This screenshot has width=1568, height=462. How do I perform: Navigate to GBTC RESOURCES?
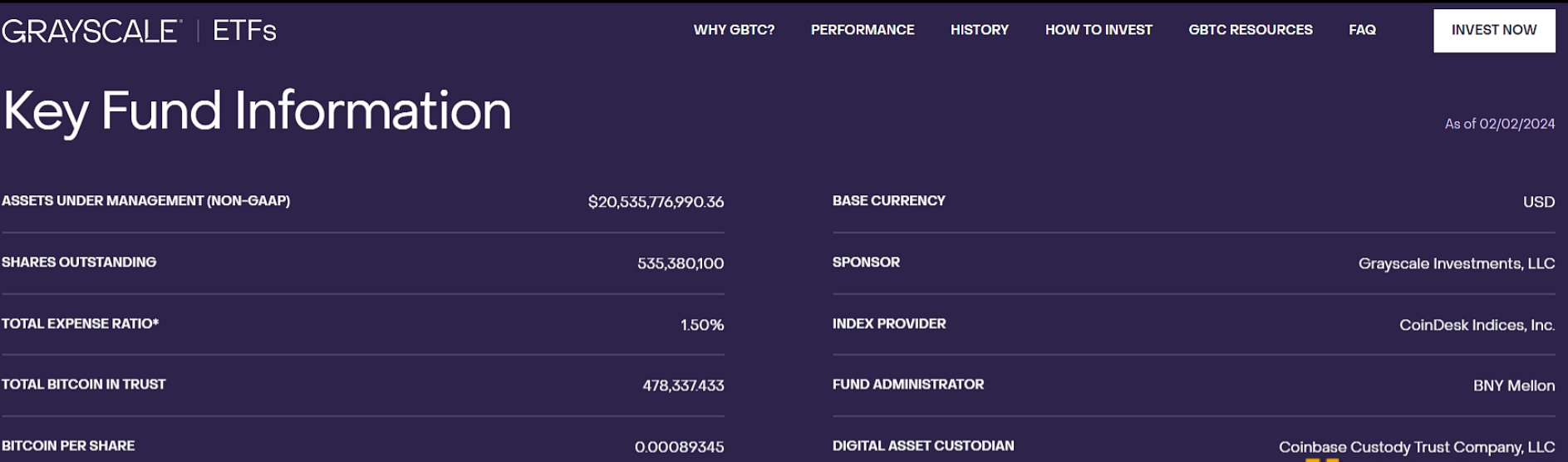point(1250,30)
